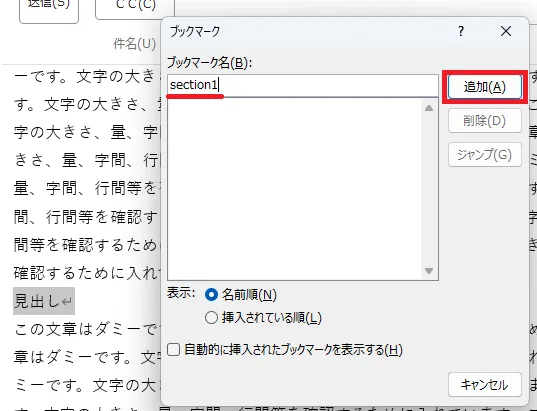Click the 件名(U) subject label
Viewport: 537px width, 411px height.
(135, 43)
